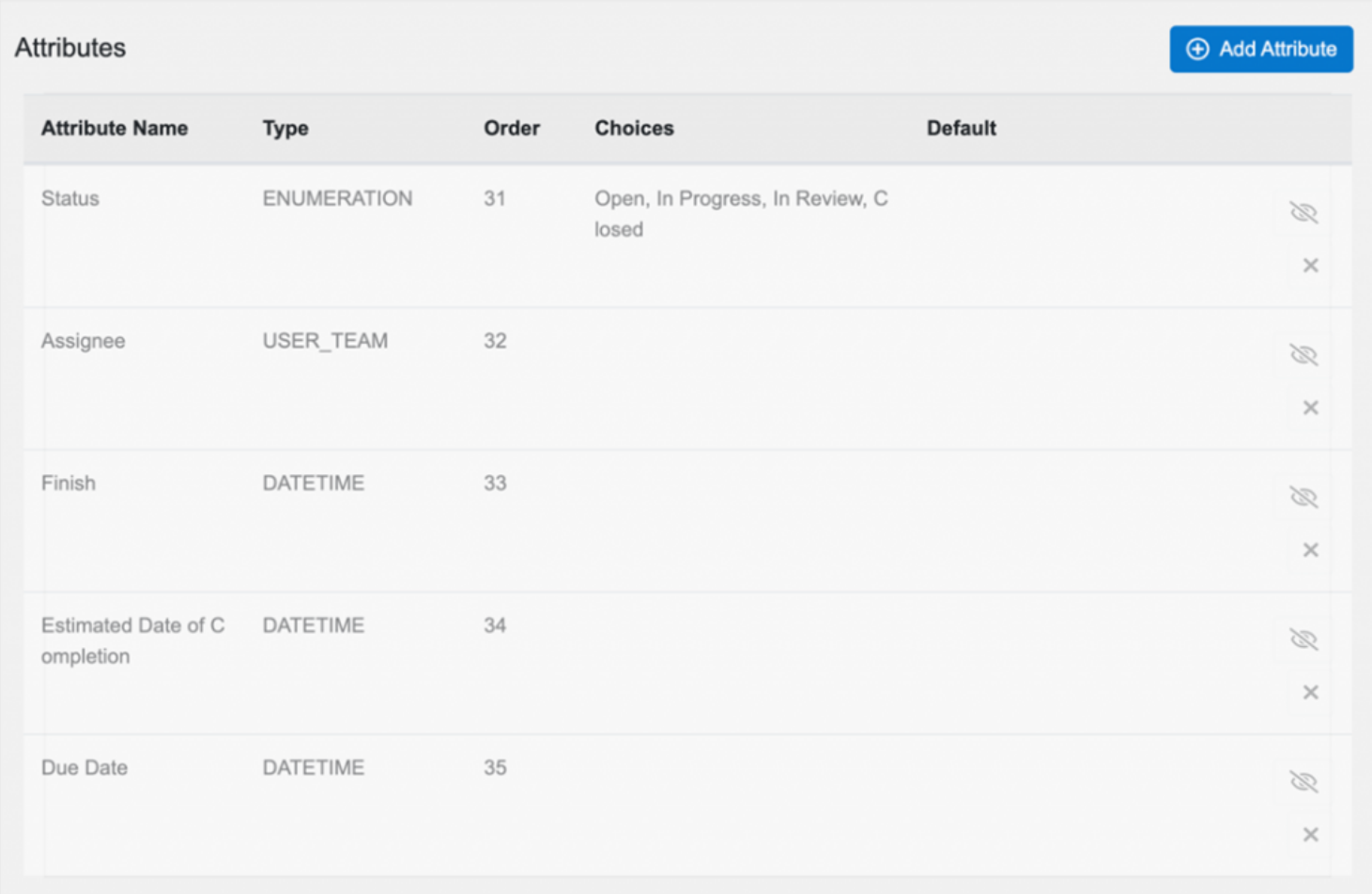
Task: Select the Status attribute row
Action: click(69, 198)
